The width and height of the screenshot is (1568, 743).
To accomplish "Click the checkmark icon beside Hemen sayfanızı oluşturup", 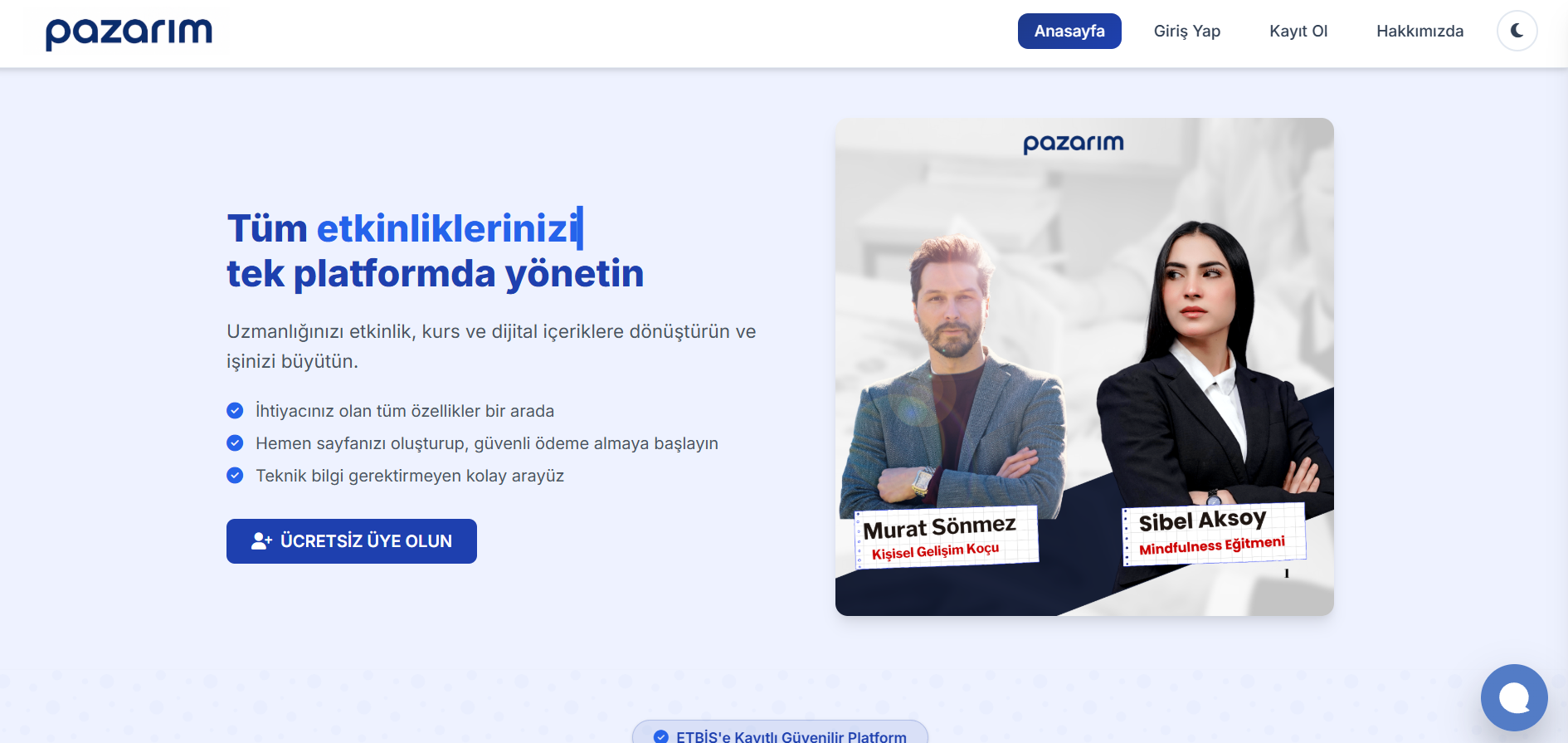I will pos(235,443).
